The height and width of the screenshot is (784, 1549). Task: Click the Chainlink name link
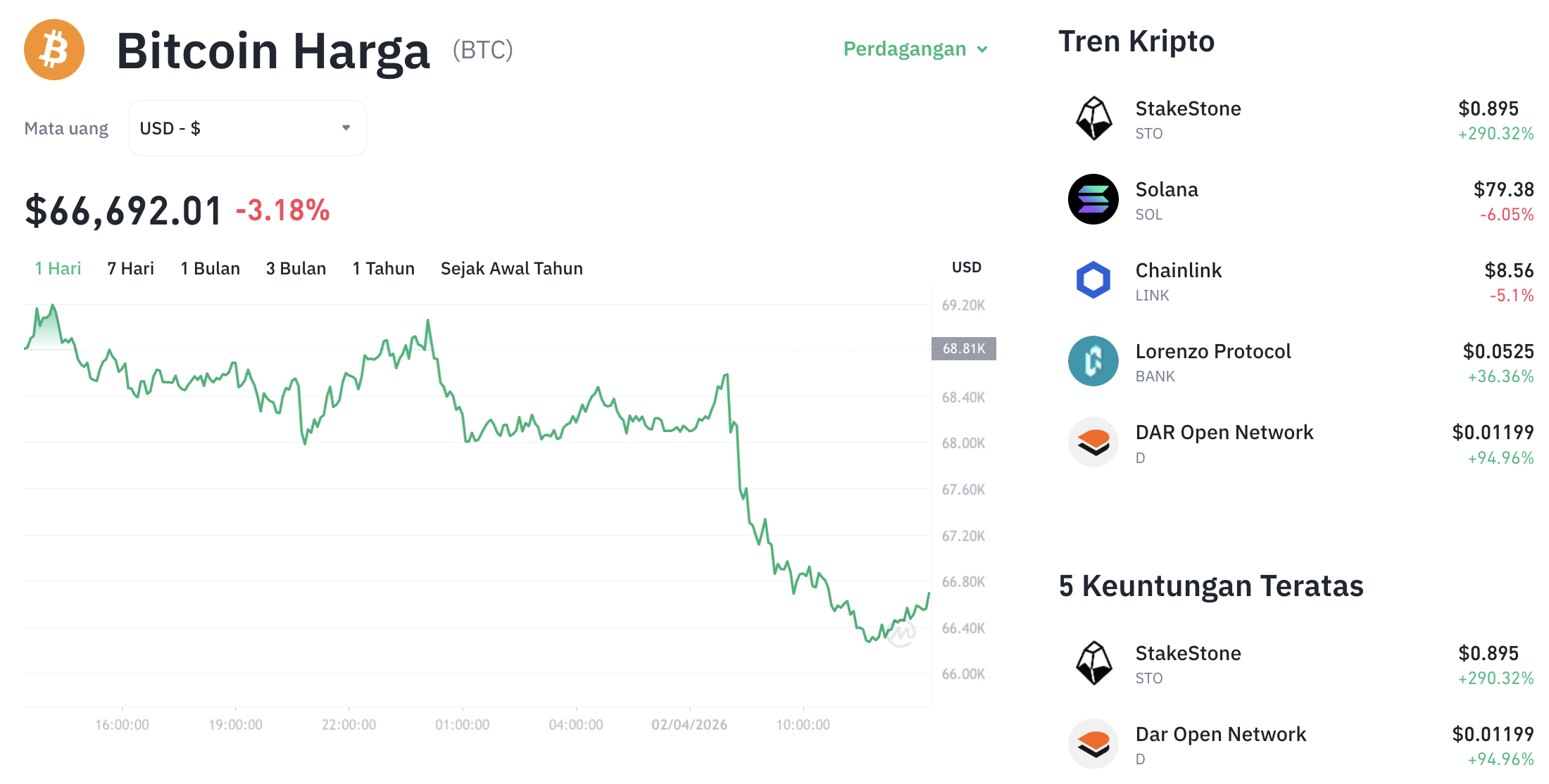click(1178, 270)
